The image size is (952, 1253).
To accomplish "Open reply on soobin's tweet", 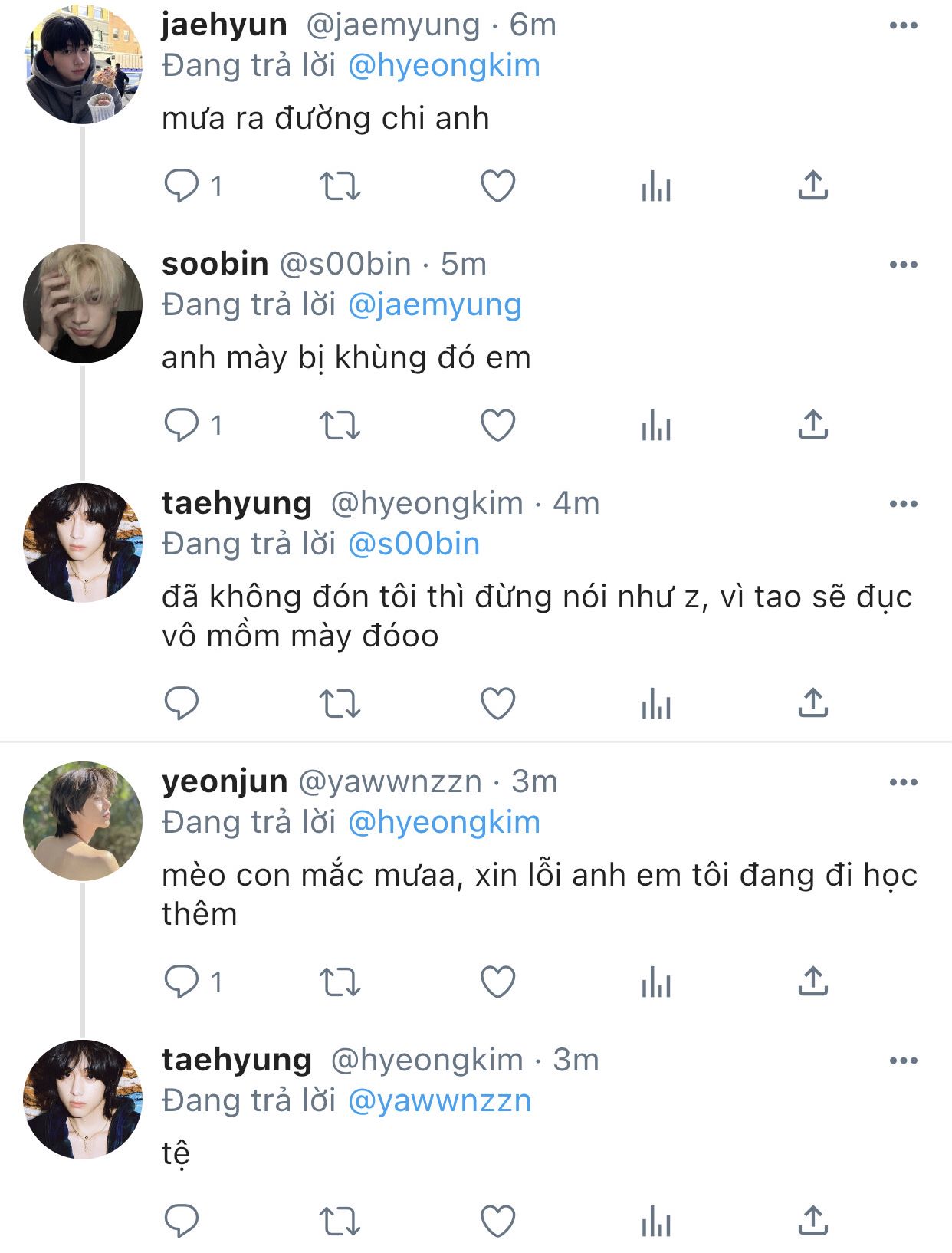I will (182, 425).
